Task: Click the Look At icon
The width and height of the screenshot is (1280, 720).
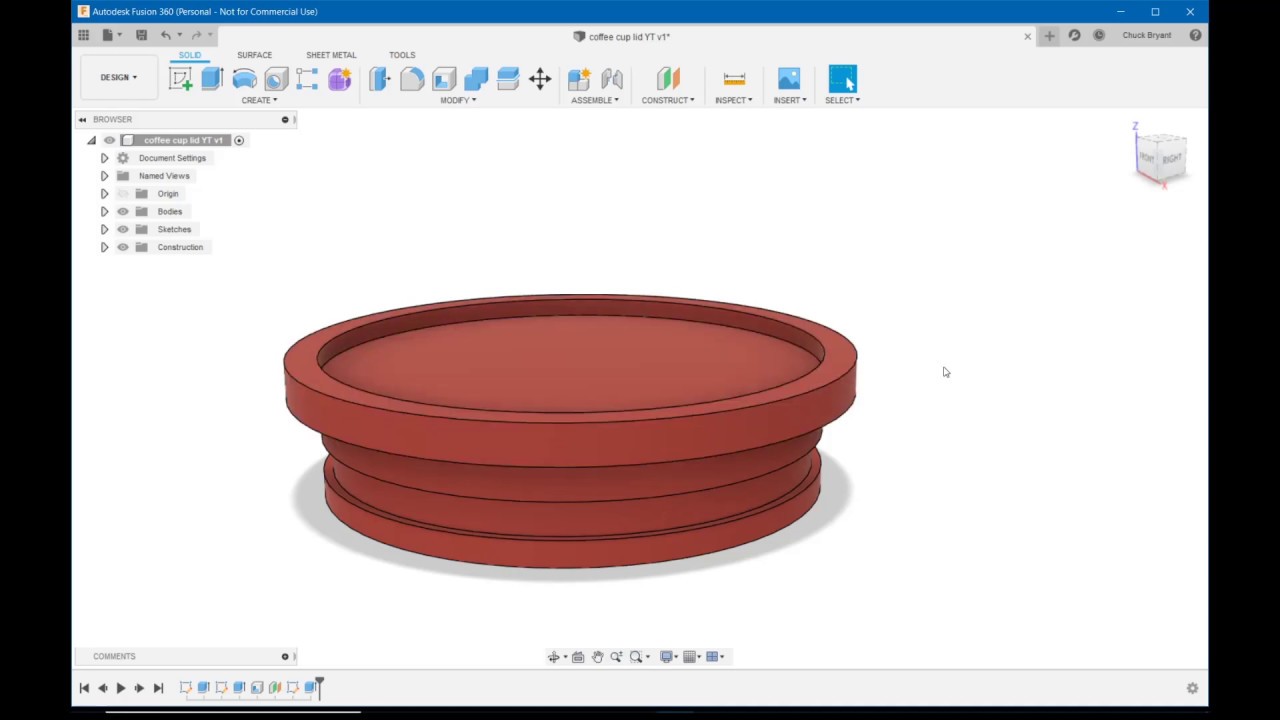Action: [x=578, y=657]
